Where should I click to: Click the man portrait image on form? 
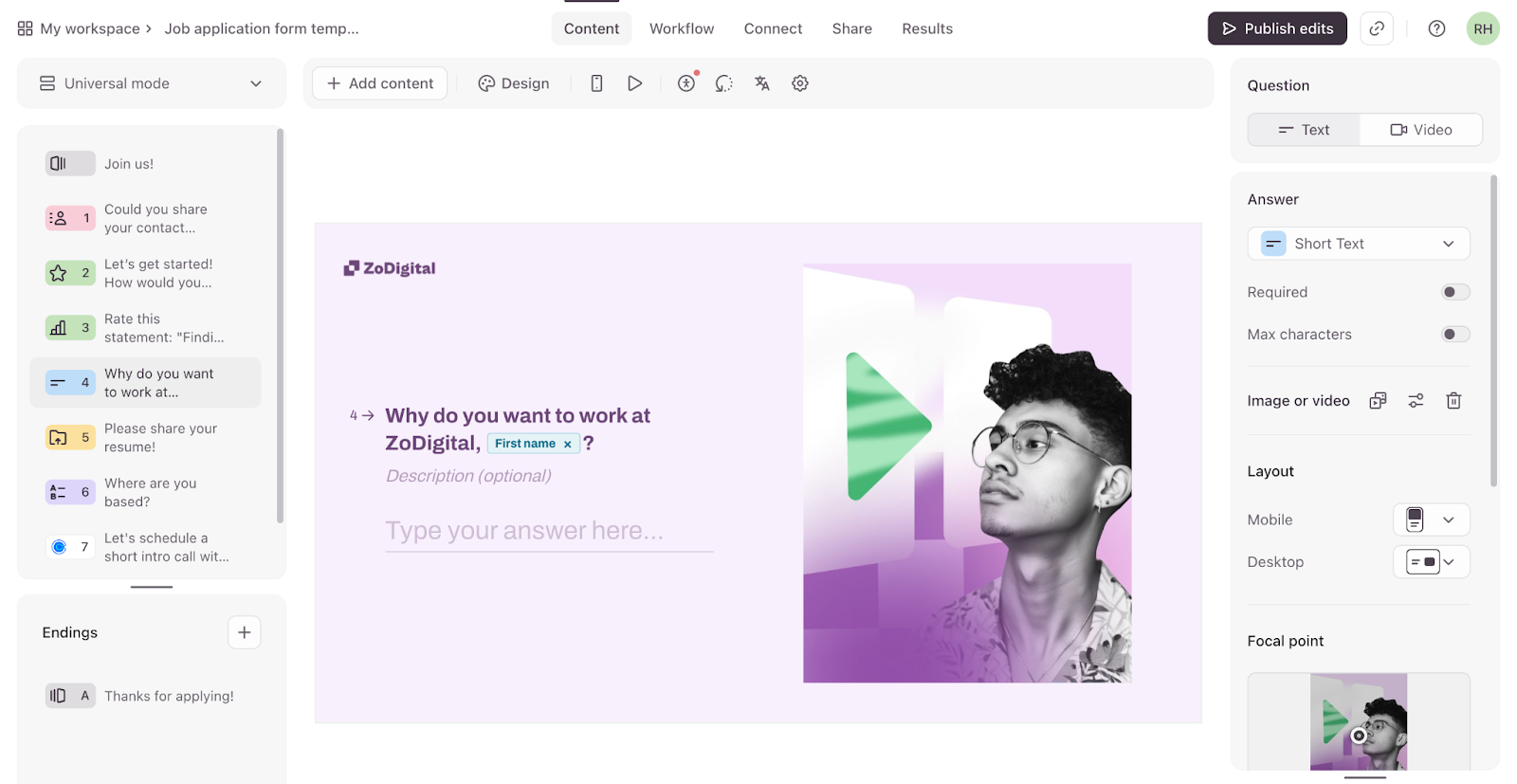pos(967,473)
